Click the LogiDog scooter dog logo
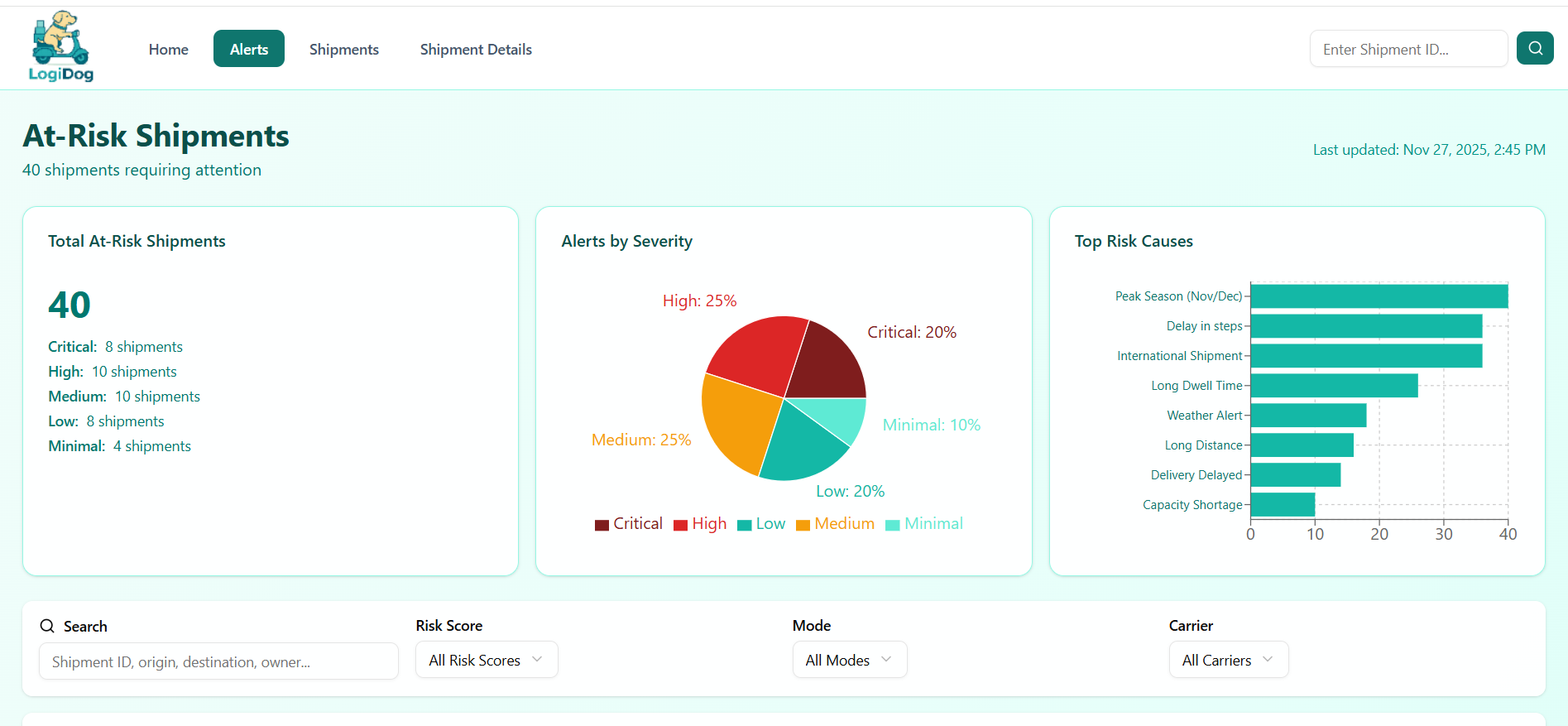1568x726 pixels. point(60,46)
